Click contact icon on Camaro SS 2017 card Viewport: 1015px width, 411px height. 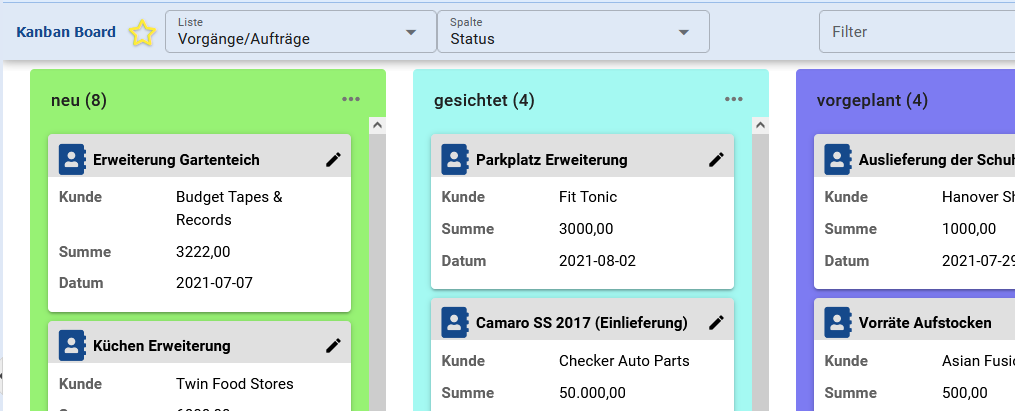456,323
